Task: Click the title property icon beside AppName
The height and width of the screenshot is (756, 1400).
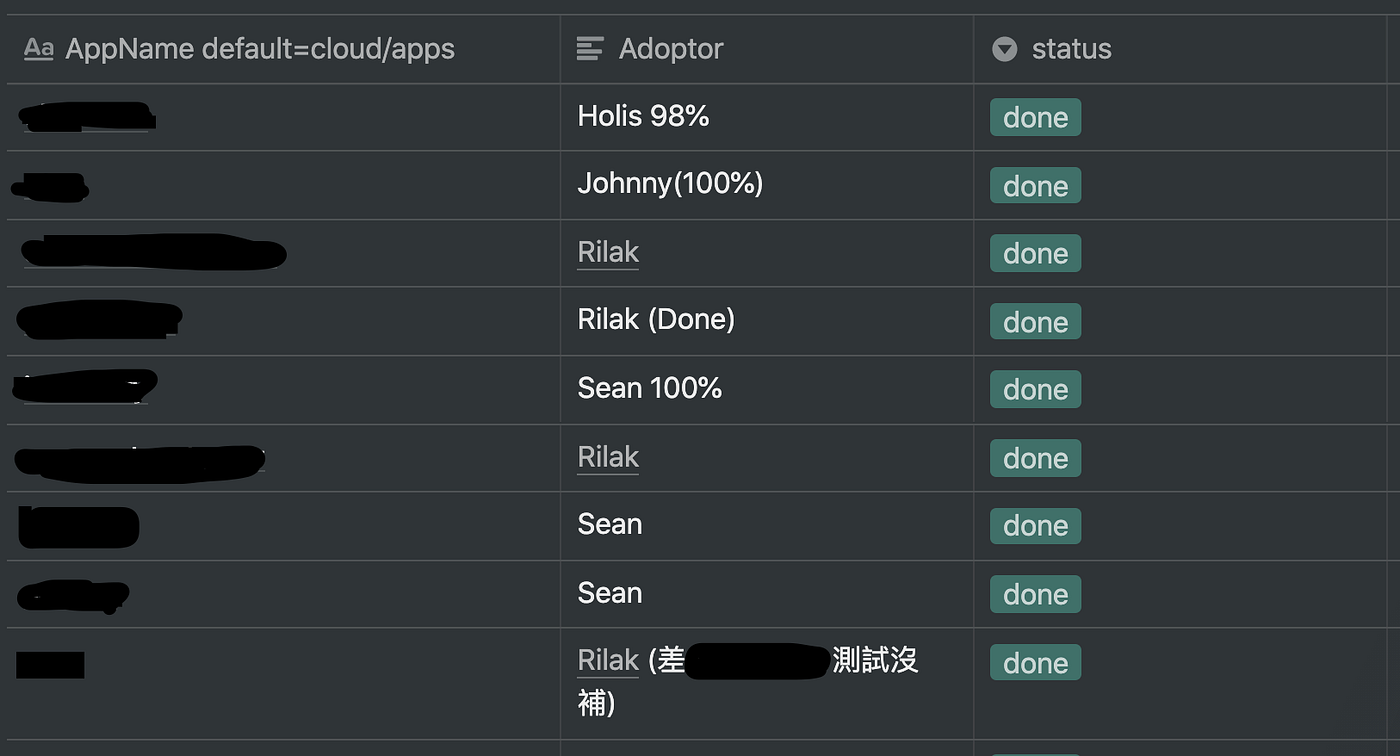Action: pos(38,49)
